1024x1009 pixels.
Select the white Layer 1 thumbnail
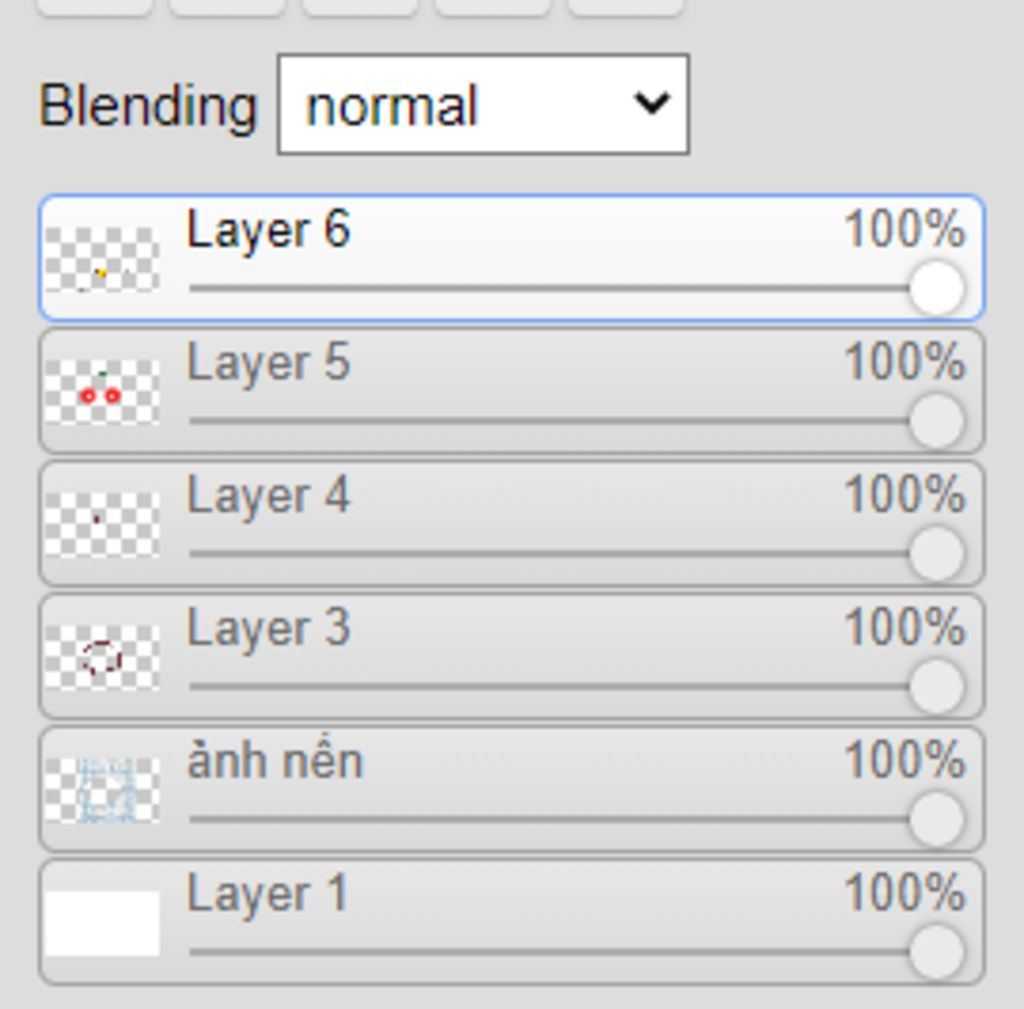(x=102, y=923)
